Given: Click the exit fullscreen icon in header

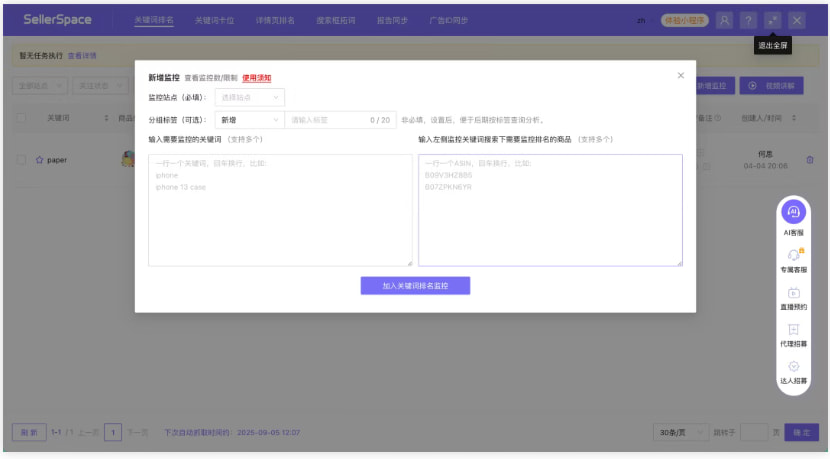Looking at the screenshot, I should (772, 20).
